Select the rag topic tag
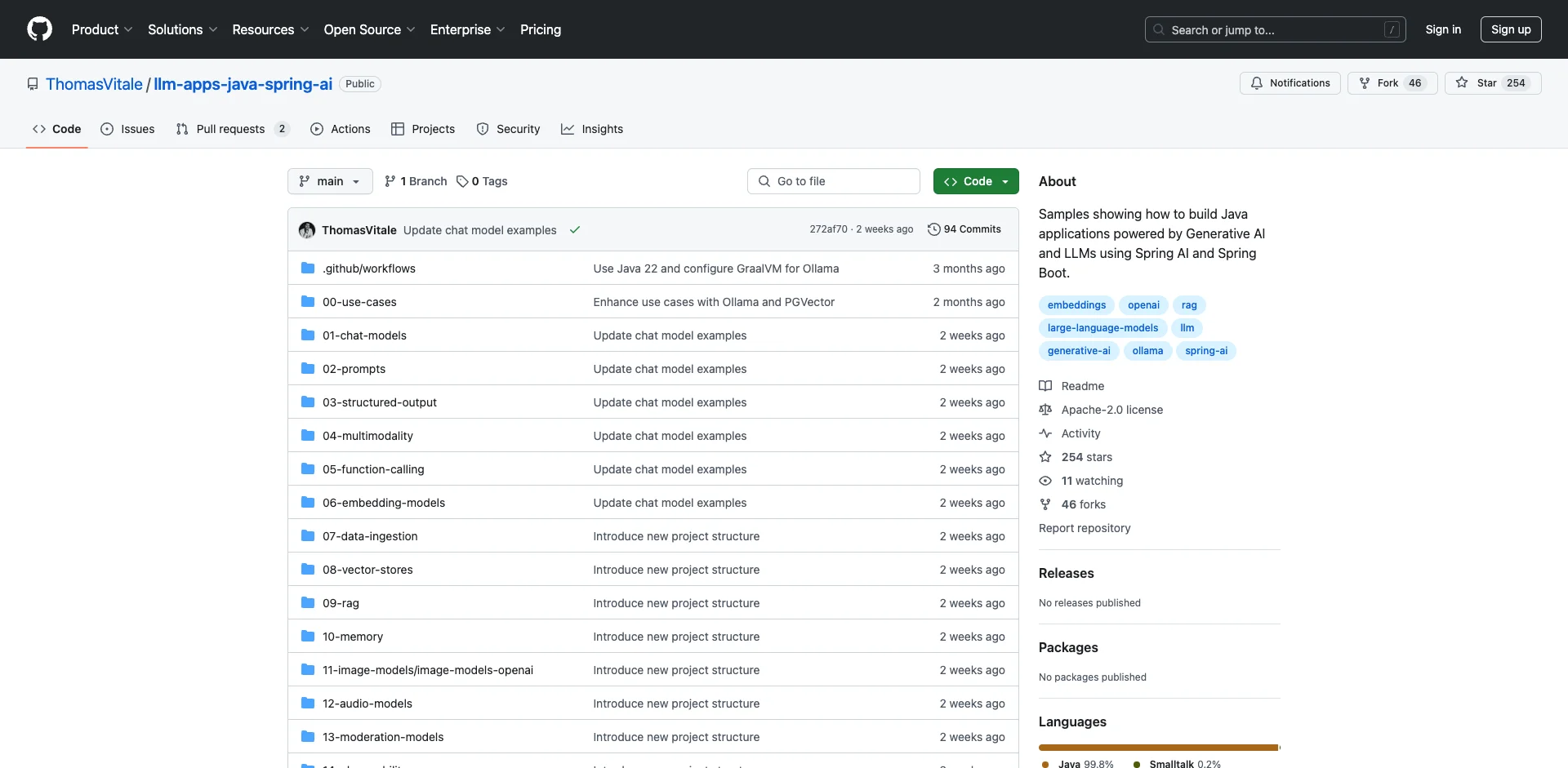The width and height of the screenshot is (1568, 768). [x=1189, y=305]
